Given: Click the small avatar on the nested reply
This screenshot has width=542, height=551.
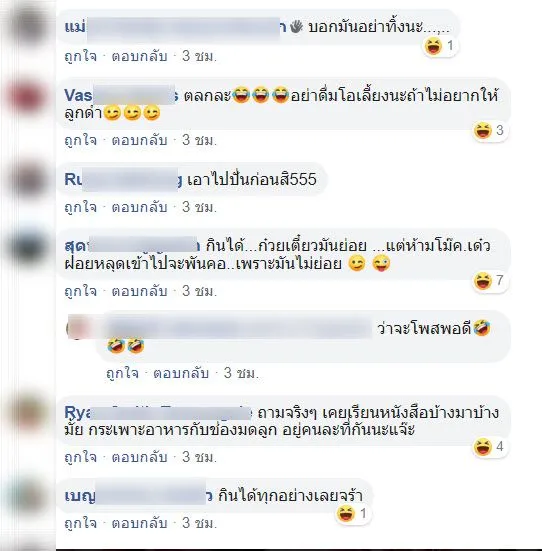Looking at the screenshot, I should (x=78, y=328).
